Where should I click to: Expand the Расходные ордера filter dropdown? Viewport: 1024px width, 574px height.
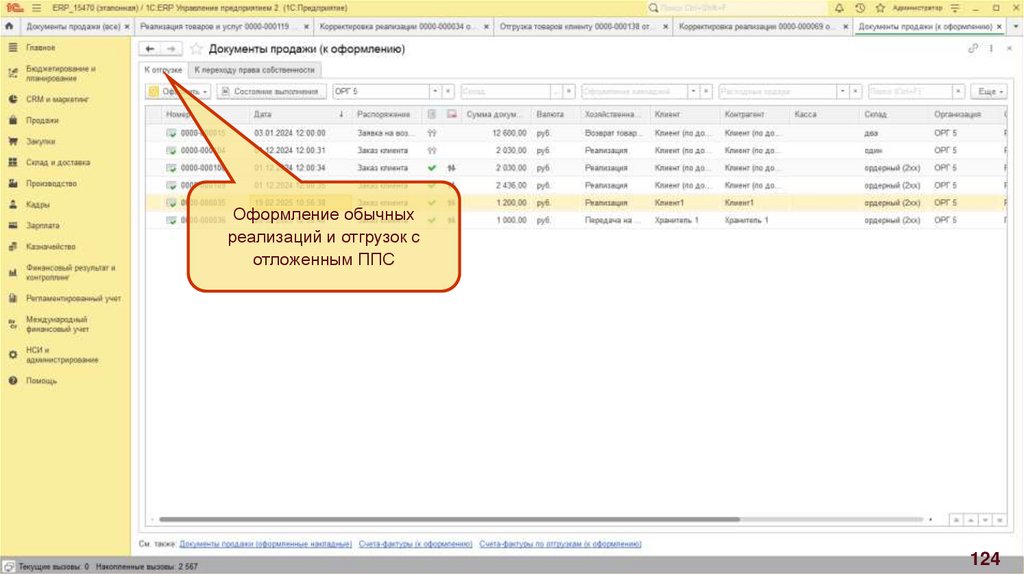point(843,91)
